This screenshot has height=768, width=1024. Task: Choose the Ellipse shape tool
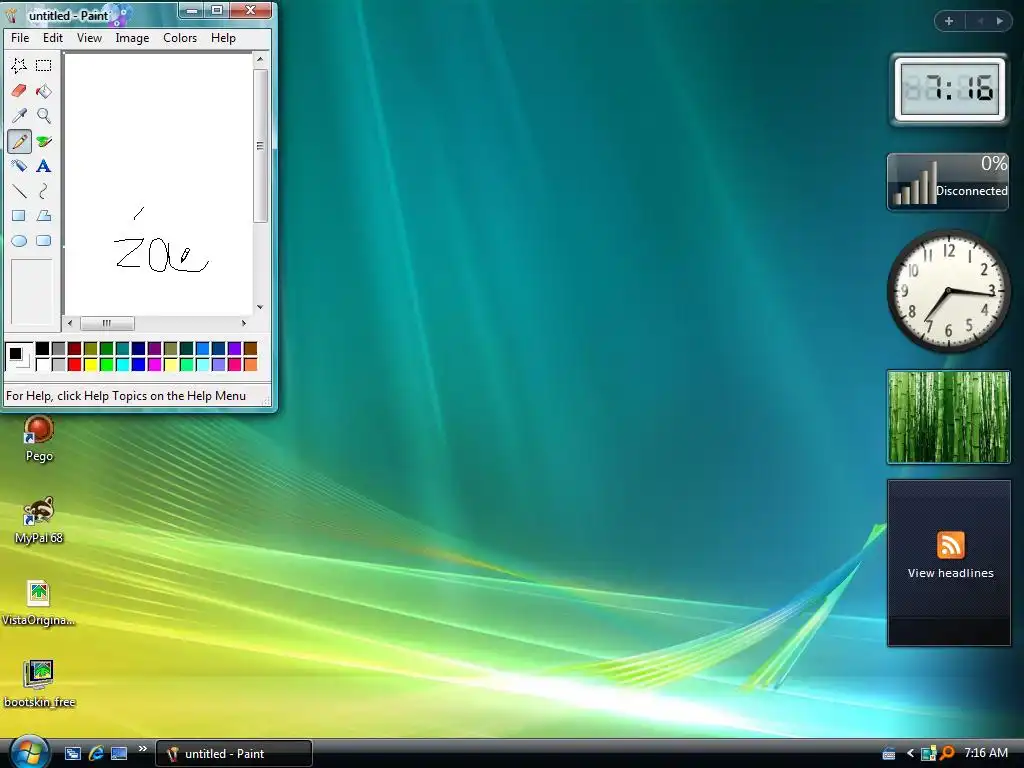pyautogui.click(x=19, y=240)
